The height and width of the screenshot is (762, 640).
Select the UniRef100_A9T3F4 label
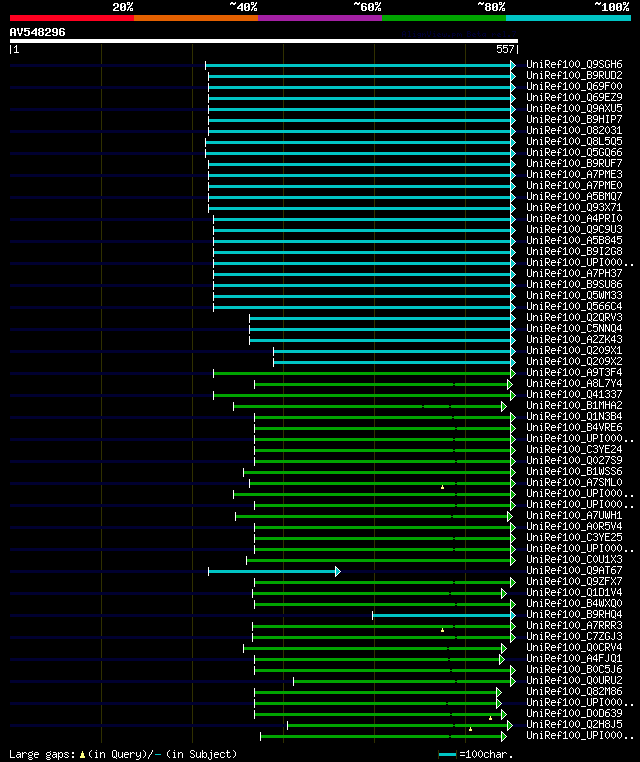point(574,372)
